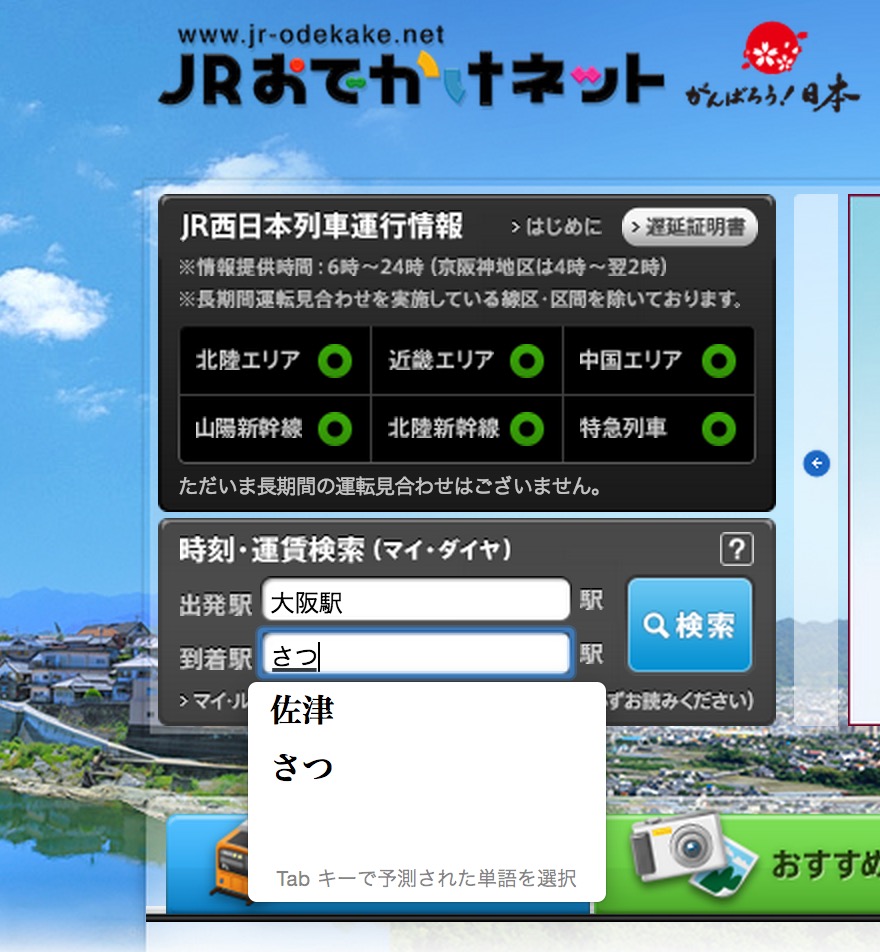Open 山陽新幹線 train status
The height and width of the screenshot is (952, 880).
coord(275,429)
